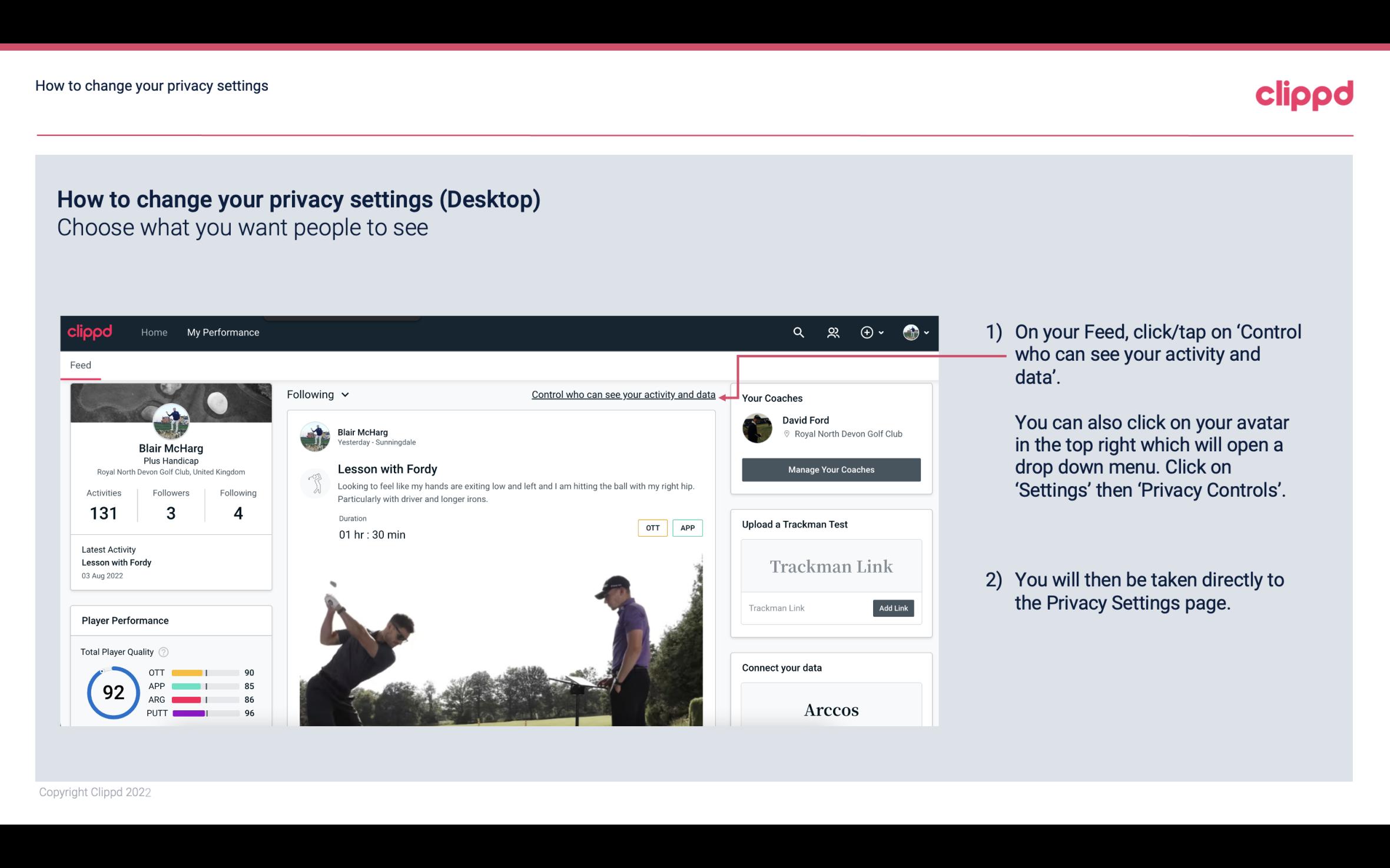Click 'Control who can see your activity and data' link
This screenshot has width=1390, height=868.
point(623,394)
